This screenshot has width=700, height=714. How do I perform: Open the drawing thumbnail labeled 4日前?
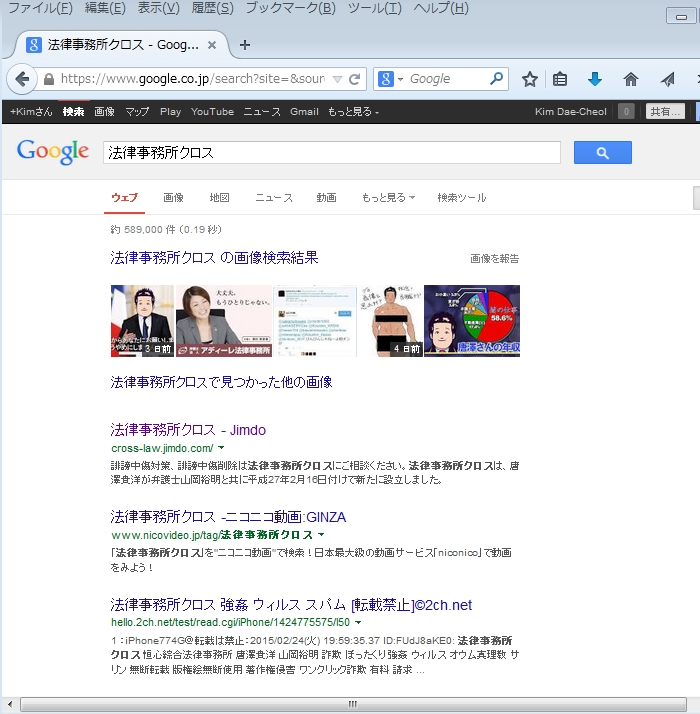(391, 321)
